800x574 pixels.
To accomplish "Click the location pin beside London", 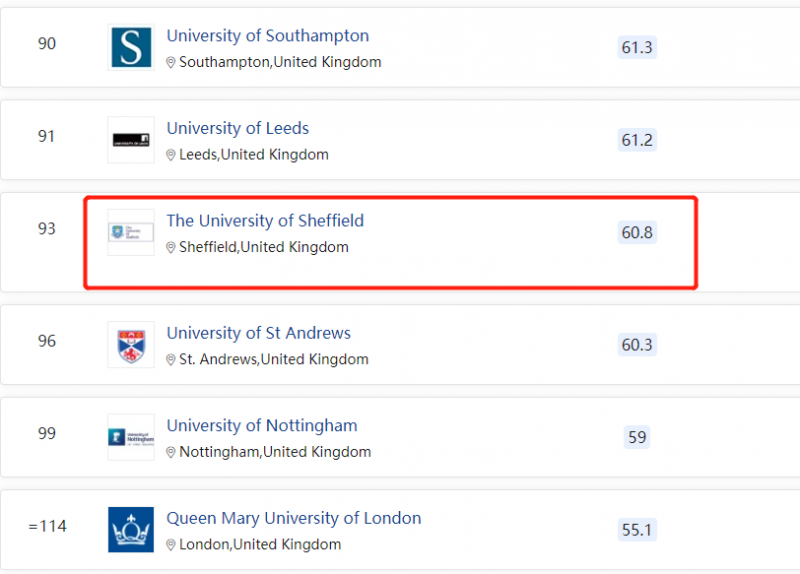I will pos(171,545).
